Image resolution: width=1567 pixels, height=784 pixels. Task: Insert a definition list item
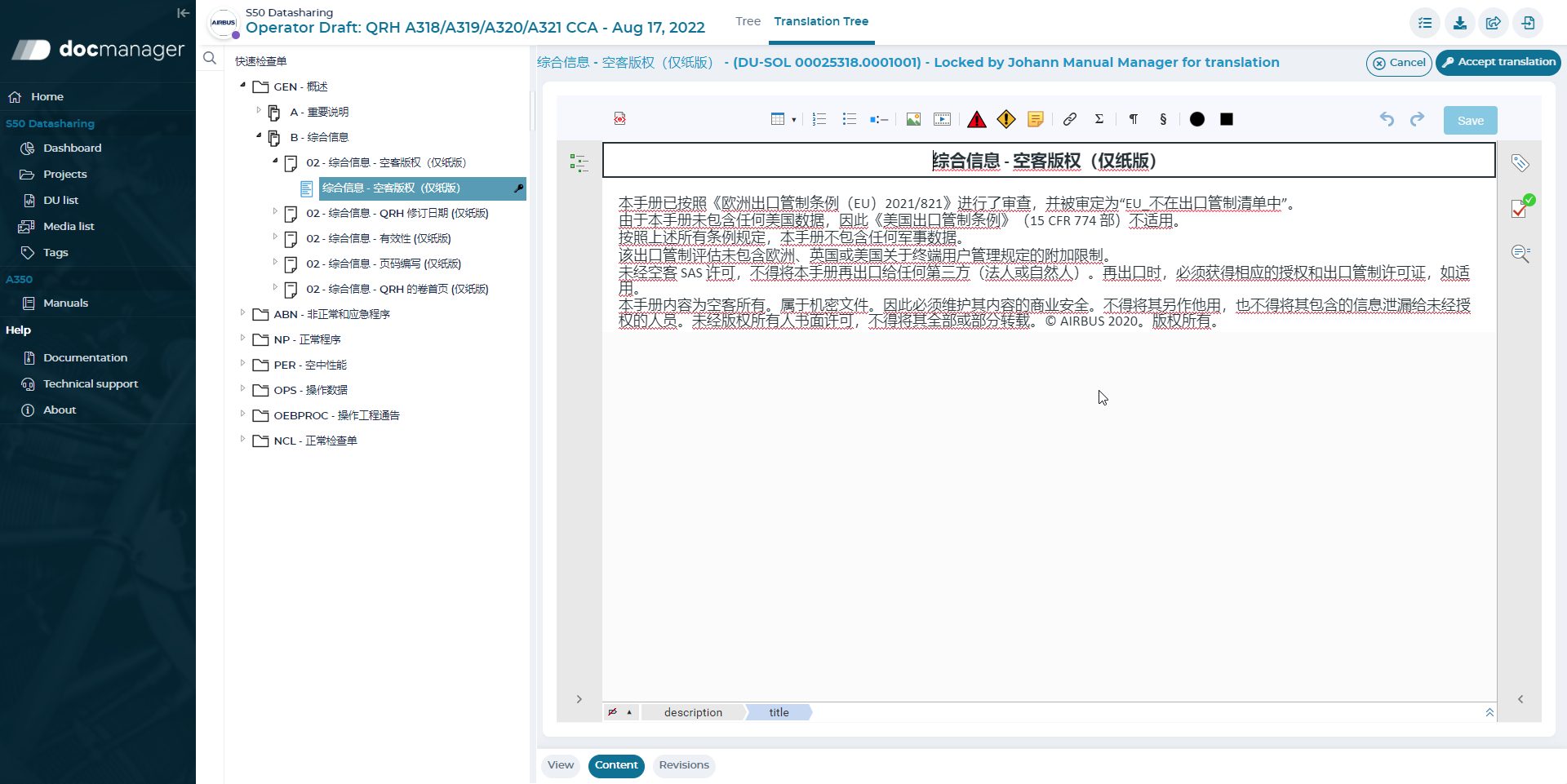(879, 119)
